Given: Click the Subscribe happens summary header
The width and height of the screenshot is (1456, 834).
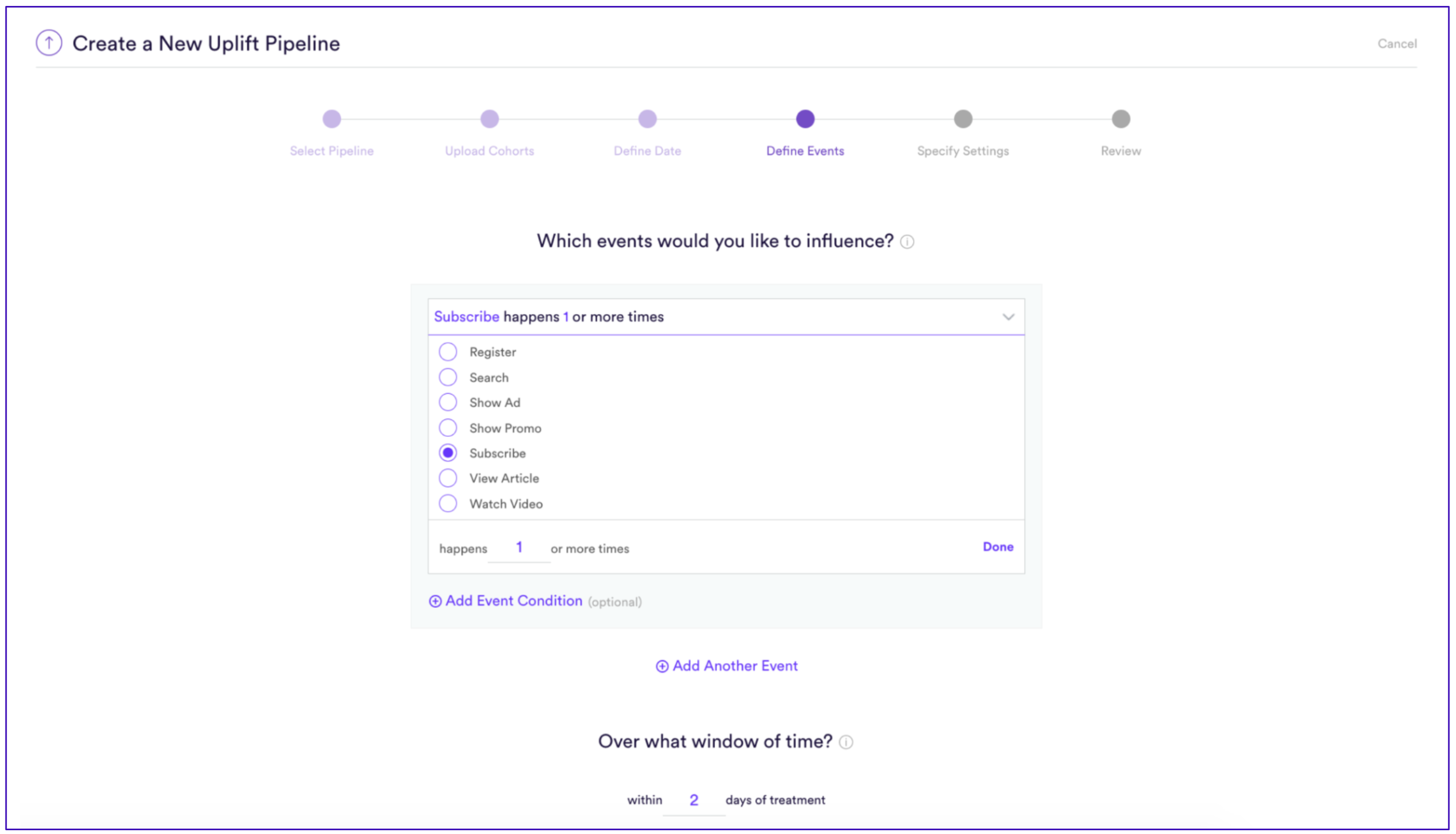Looking at the screenshot, I should 726,317.
